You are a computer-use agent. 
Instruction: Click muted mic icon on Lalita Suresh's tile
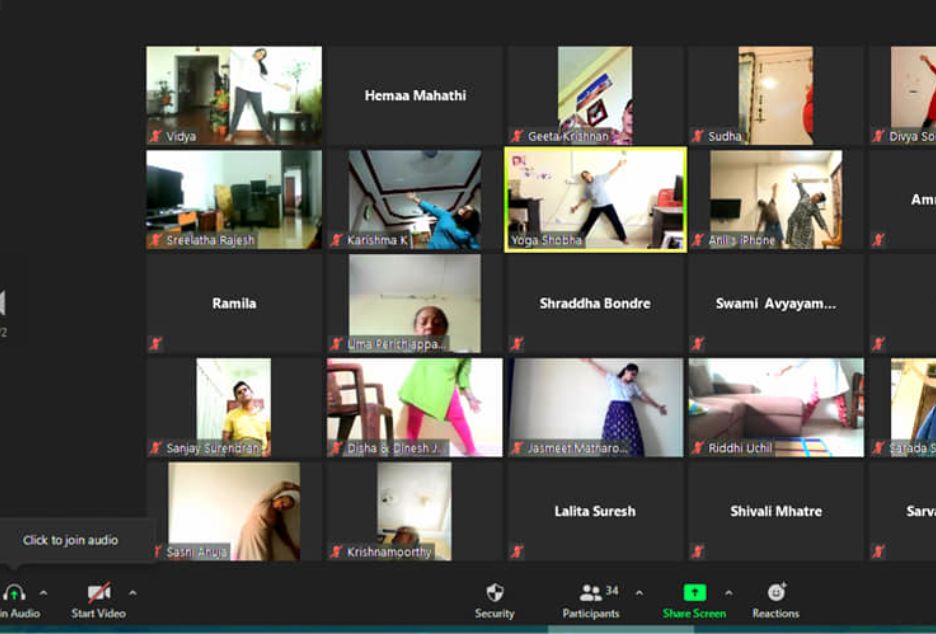(517, 551)
